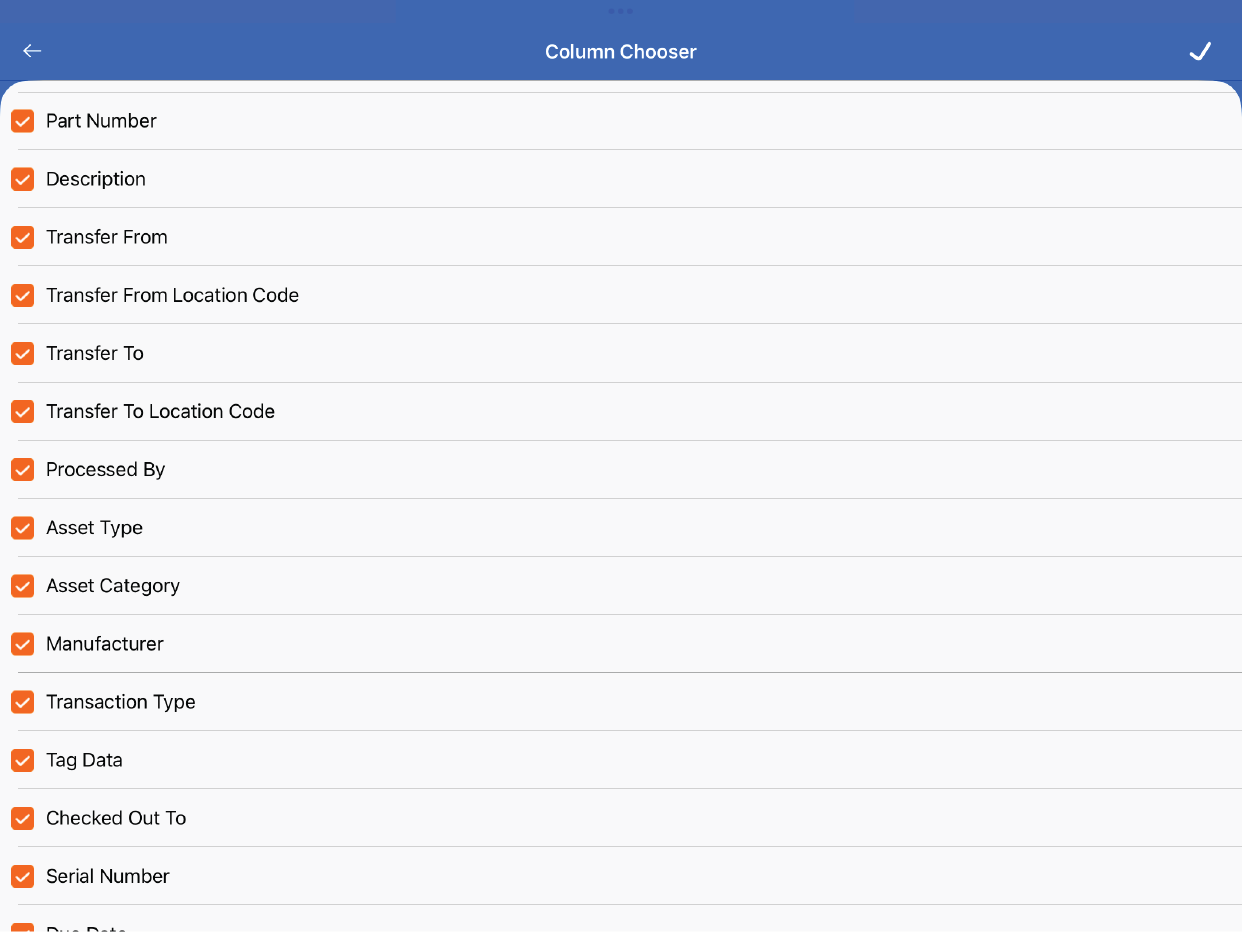Toggle the Manufacturer checkbox
The image size is (1242, 934).
pyautogui.click(x=22, y=643)
